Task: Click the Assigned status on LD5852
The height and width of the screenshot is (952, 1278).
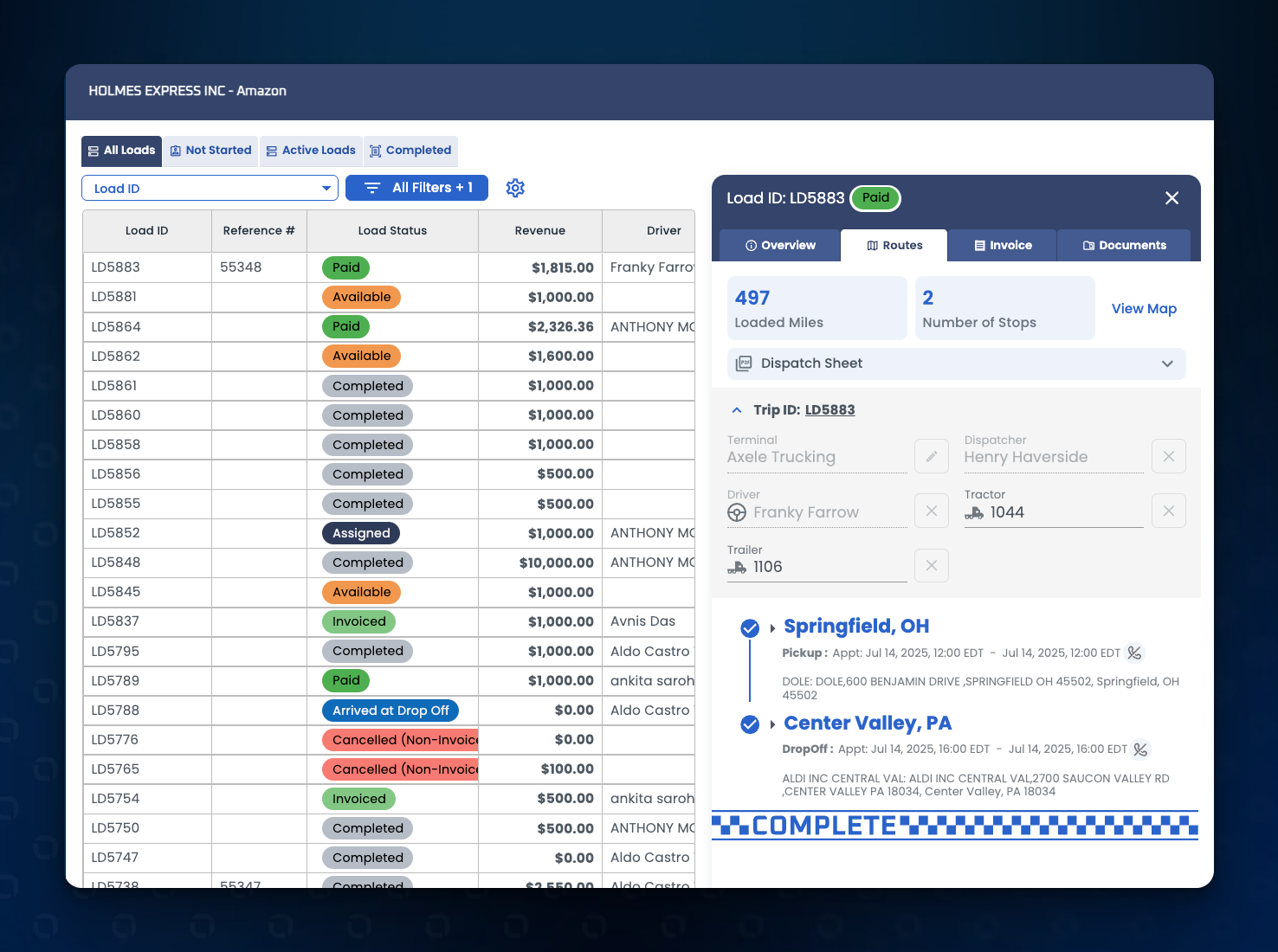Action: pyautogui.click(x=361, y=533)
